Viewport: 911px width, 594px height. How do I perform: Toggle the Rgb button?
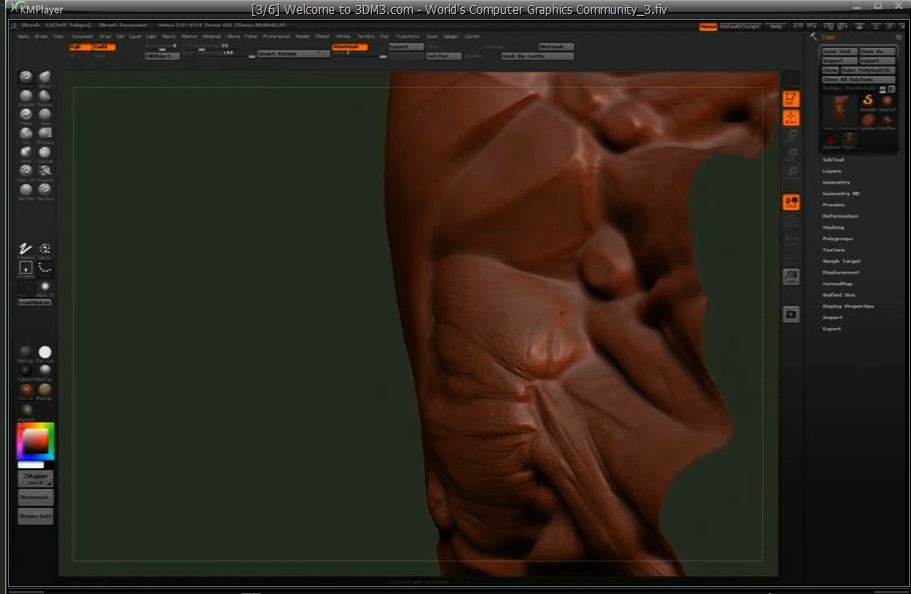[80, 46]
